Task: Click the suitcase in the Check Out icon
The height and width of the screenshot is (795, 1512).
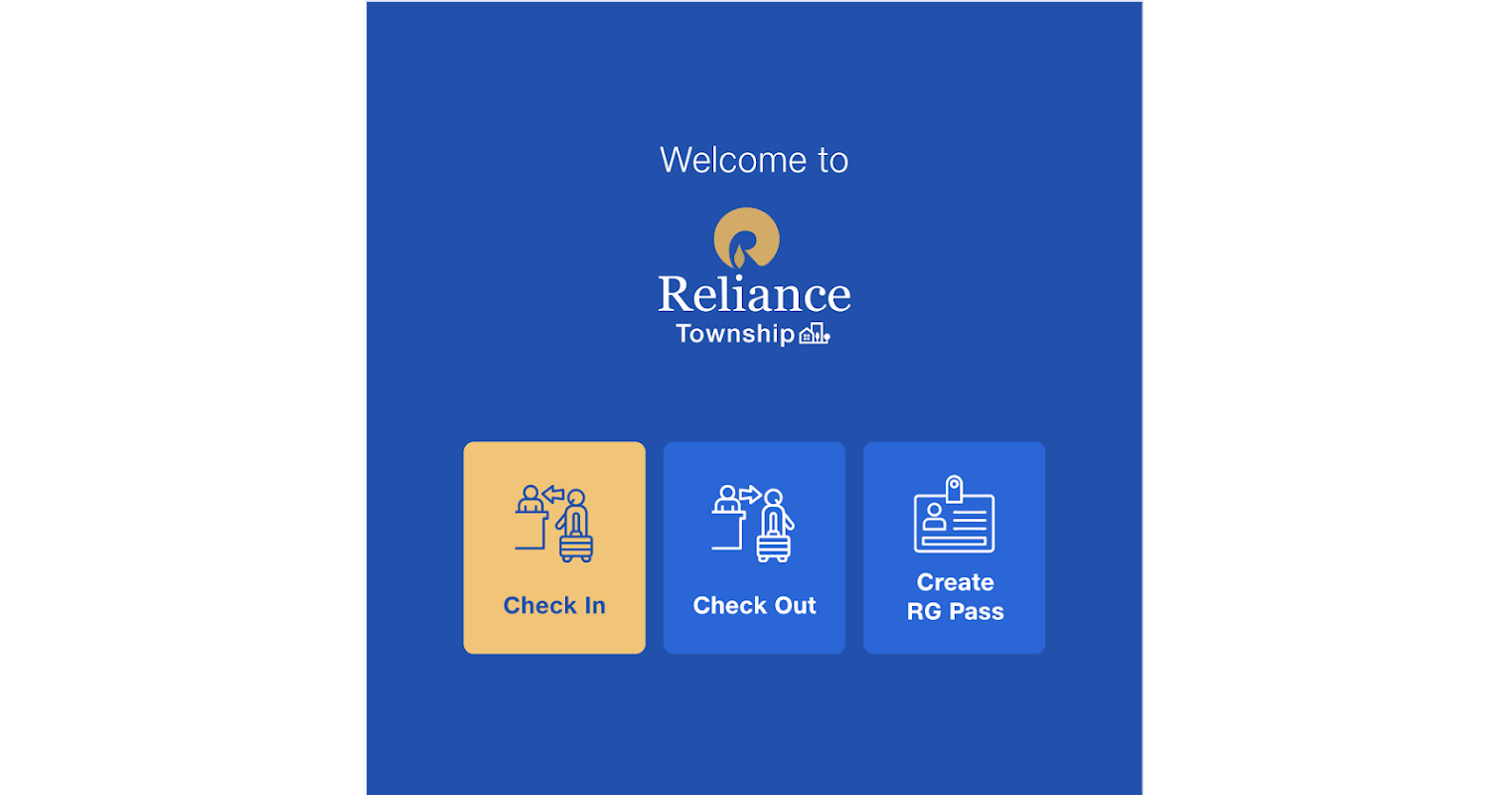Action: click(774, 545)
